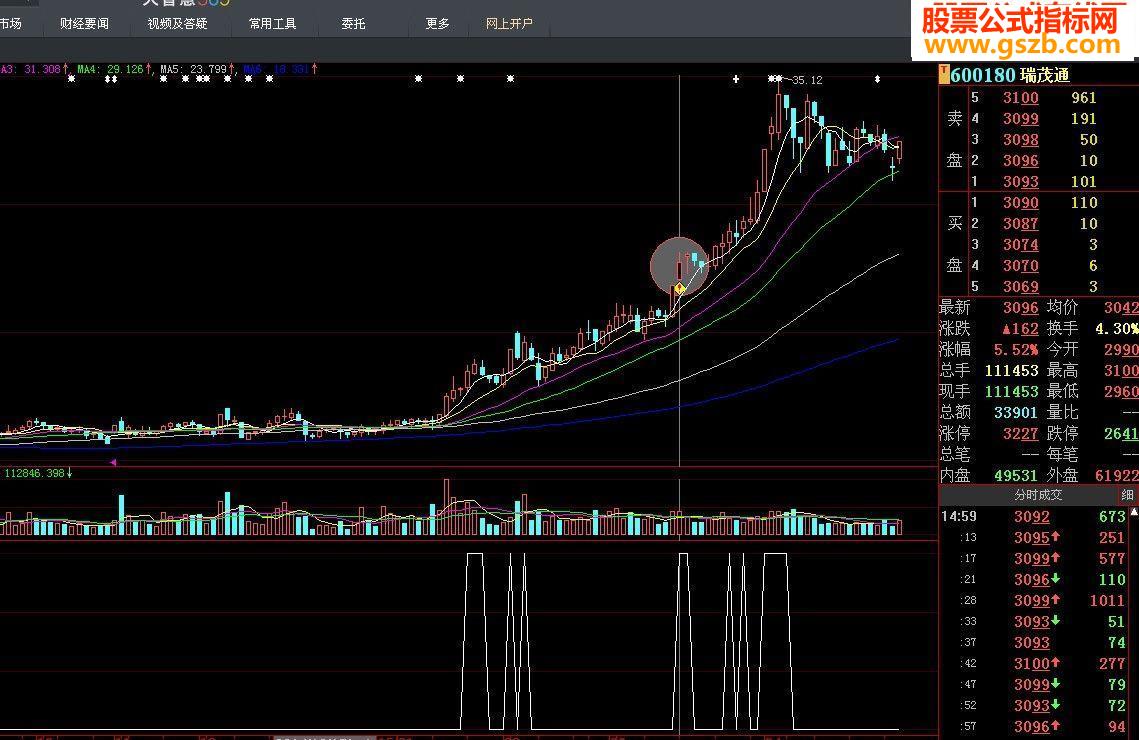The width and height of the screenshot is (1139, 740).
Task: Click sell level 4 volume 191
Action: (x=1083, y=118)
